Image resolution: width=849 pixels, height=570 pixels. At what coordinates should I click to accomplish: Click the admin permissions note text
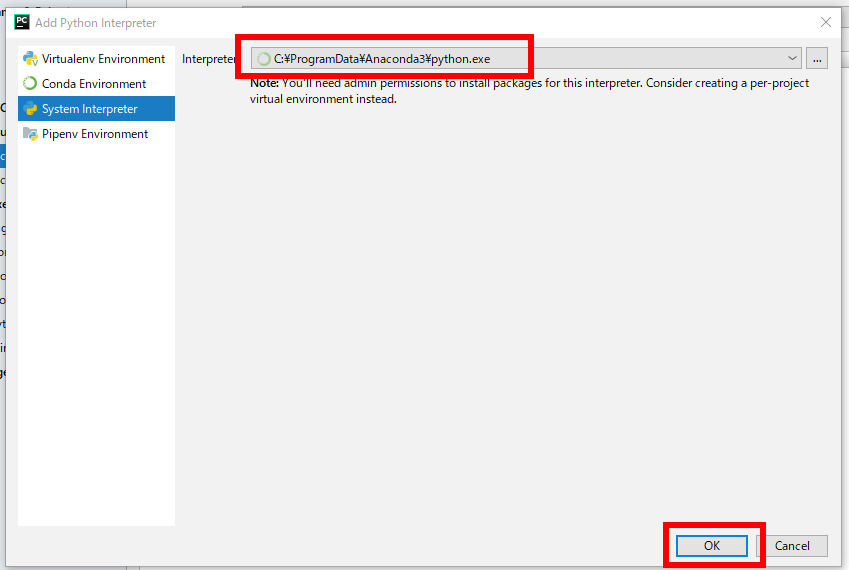coord(530,91)
